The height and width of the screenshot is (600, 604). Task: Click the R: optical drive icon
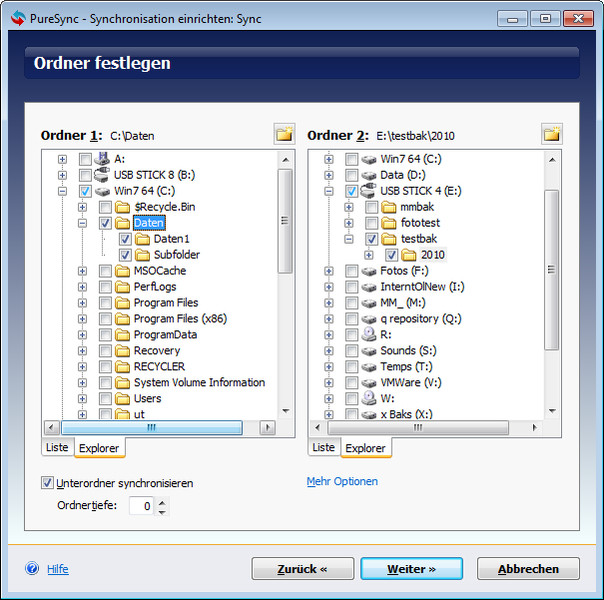tap(369, 334)
